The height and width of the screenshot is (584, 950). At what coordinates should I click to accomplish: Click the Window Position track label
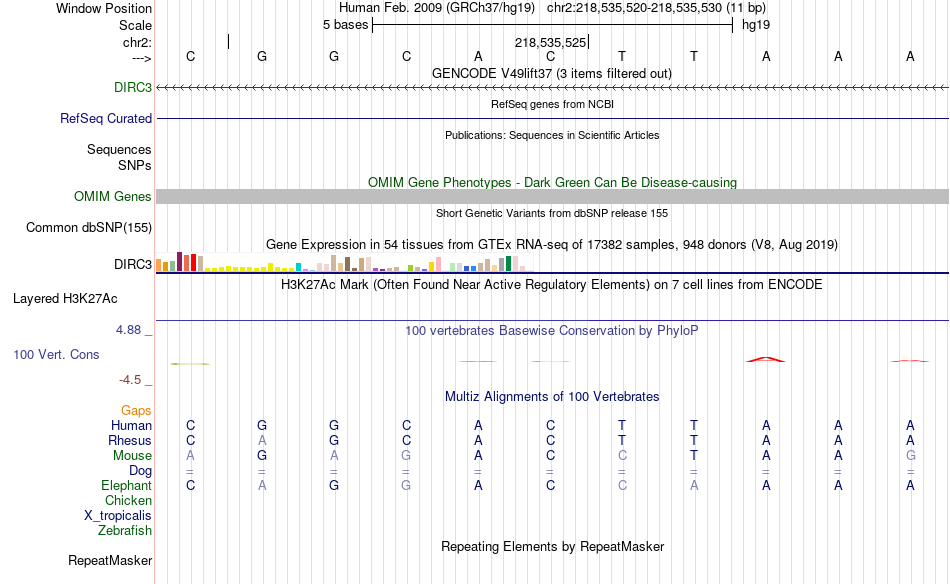pyautogui.click(x=104, y=8)
